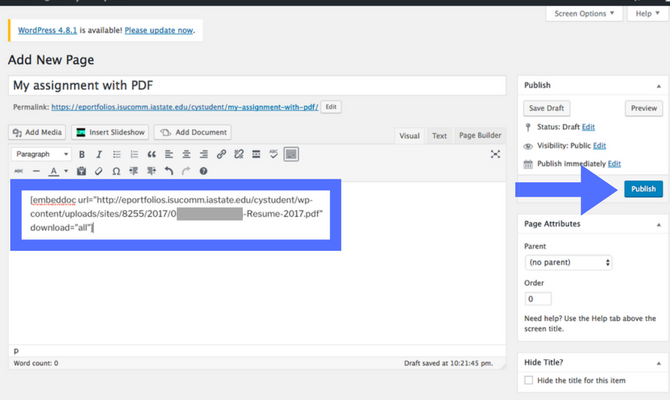
Task: Toggle the spellchecker
Action: [273, 154]
